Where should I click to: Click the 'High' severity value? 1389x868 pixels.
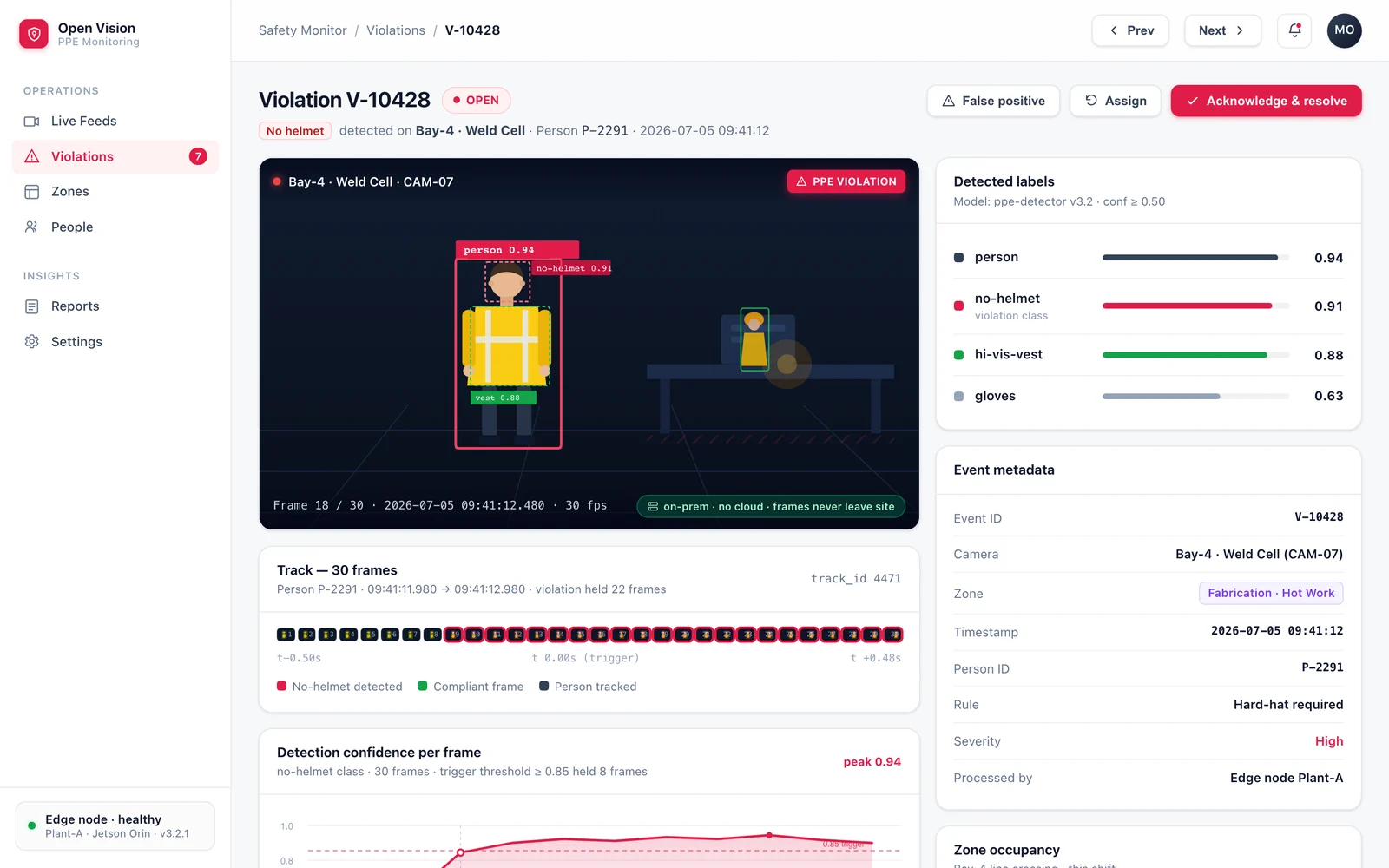1329,741
